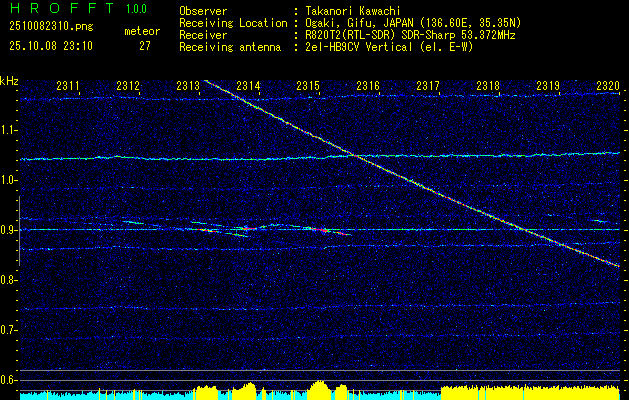Click the 0.6 frequency axis label
629x400 pixels.
pos(9,380)
